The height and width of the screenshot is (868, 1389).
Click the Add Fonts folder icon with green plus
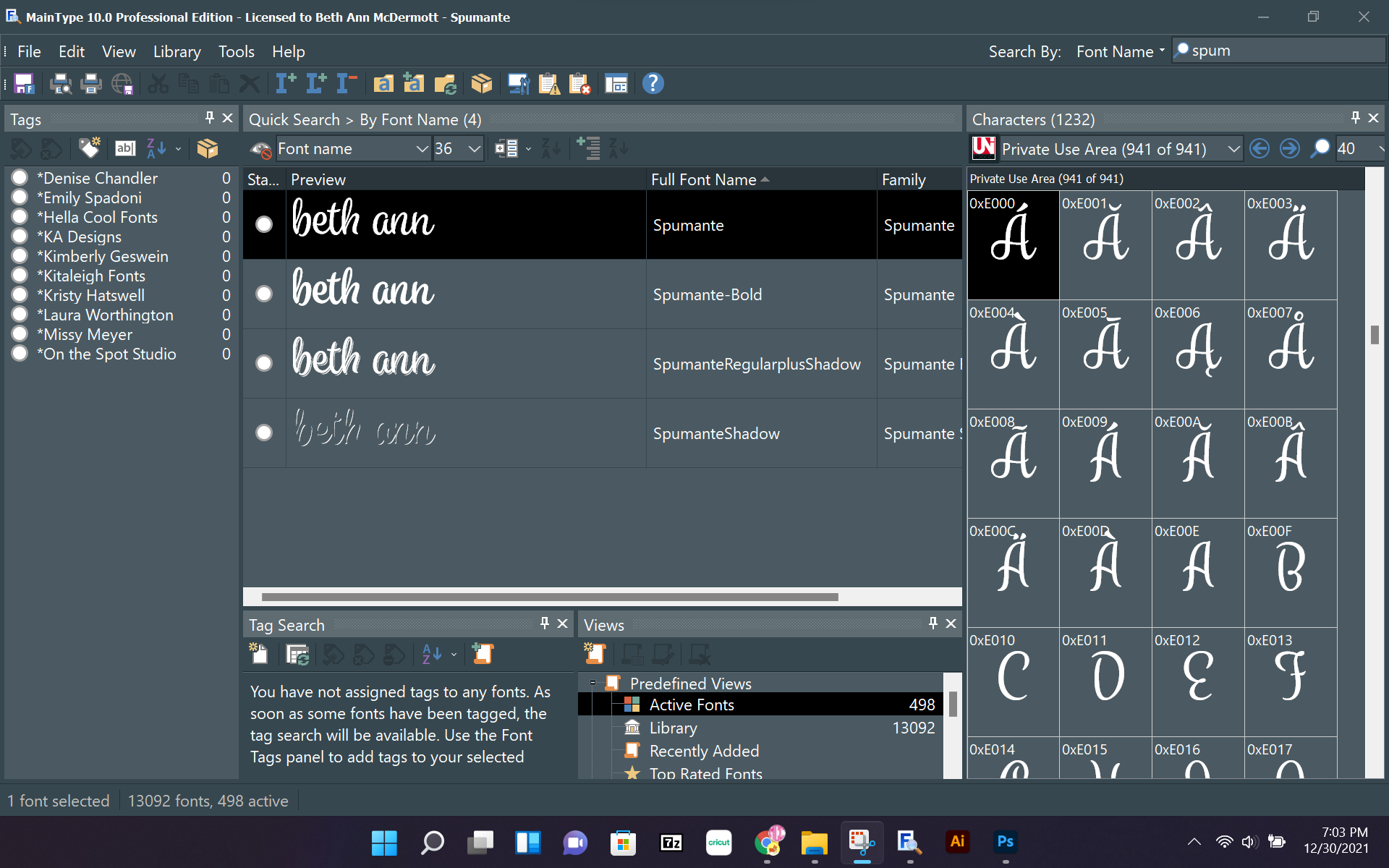[x=414, y=84]
